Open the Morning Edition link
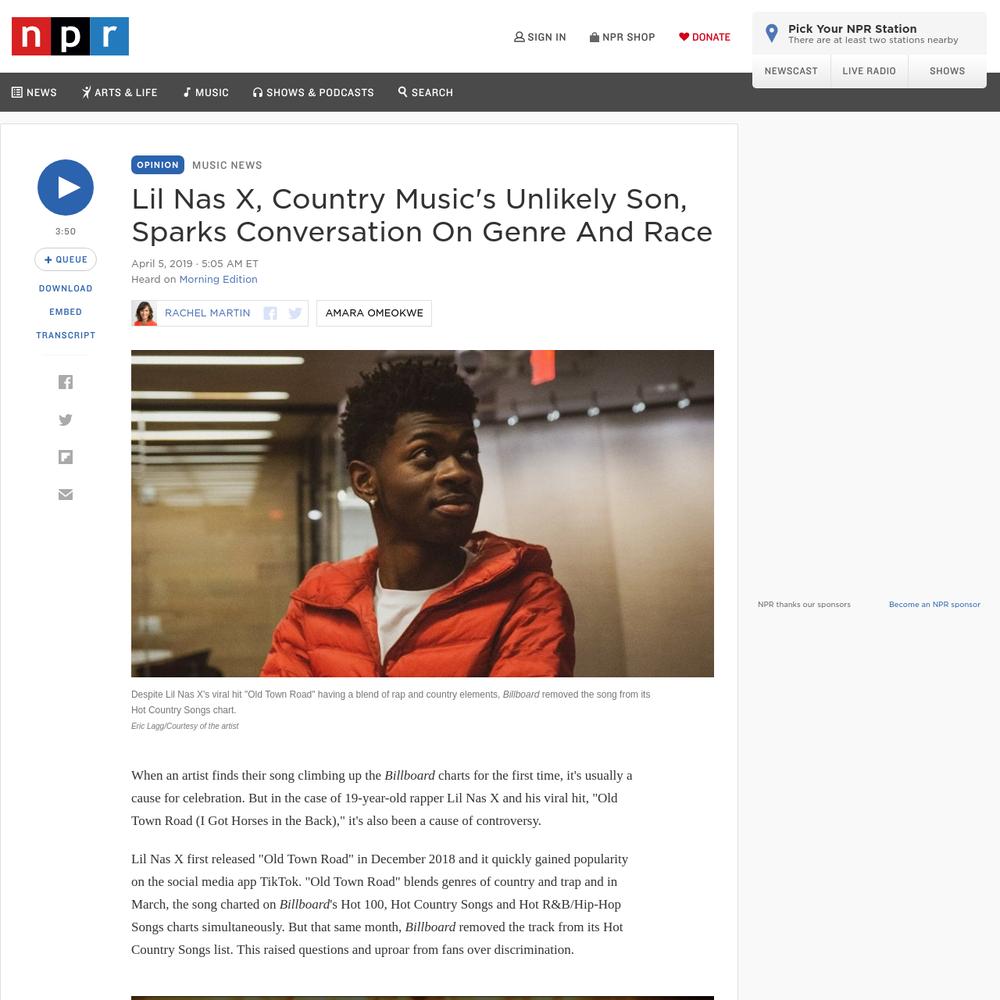This screenshot has height=1000, width=1000. point(218,279)
